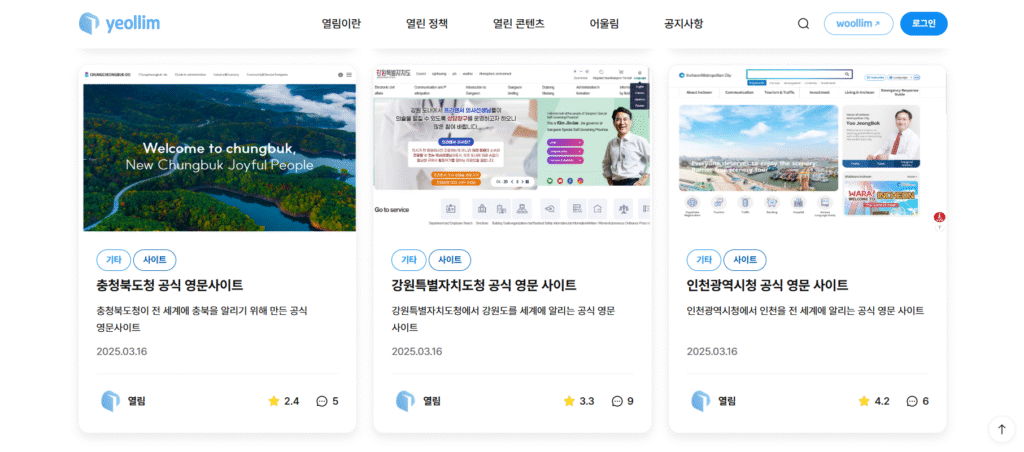
Task: Open the woollim external link button
Action: click(x=858, y=24)
